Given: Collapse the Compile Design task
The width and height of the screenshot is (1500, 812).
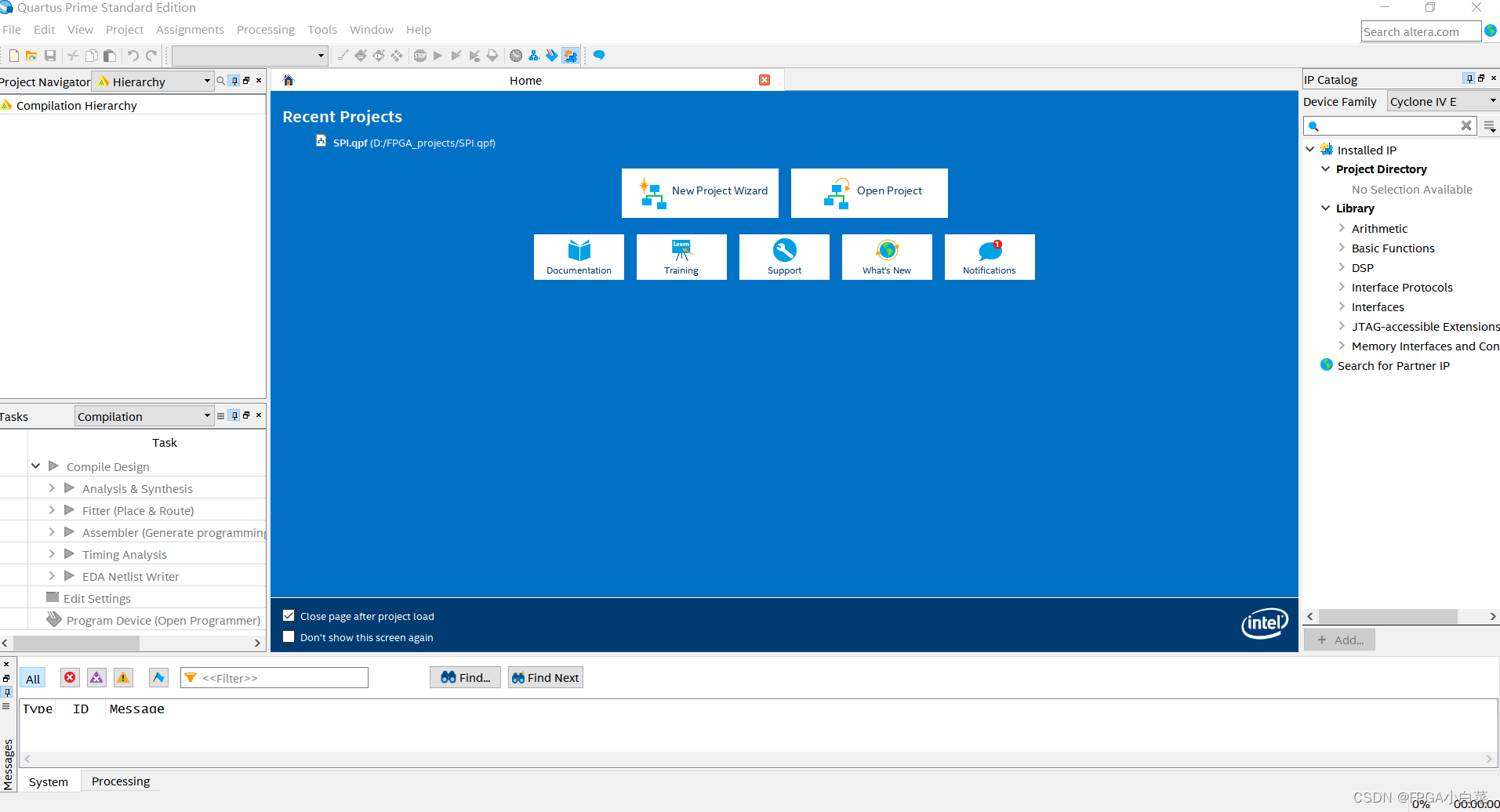Looking at the screenshot, I should coord(36,466).
